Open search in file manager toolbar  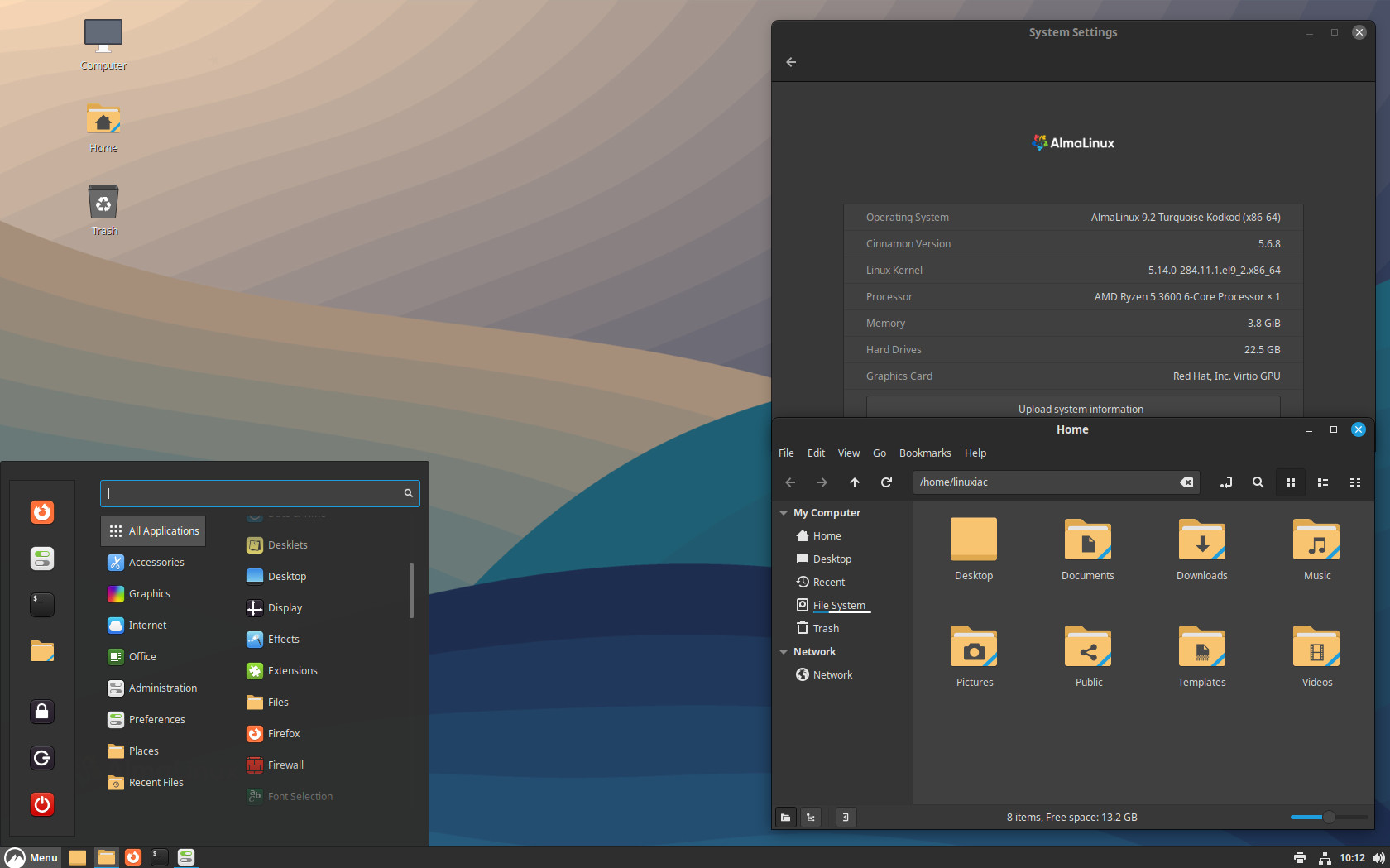pos(1258,482)
